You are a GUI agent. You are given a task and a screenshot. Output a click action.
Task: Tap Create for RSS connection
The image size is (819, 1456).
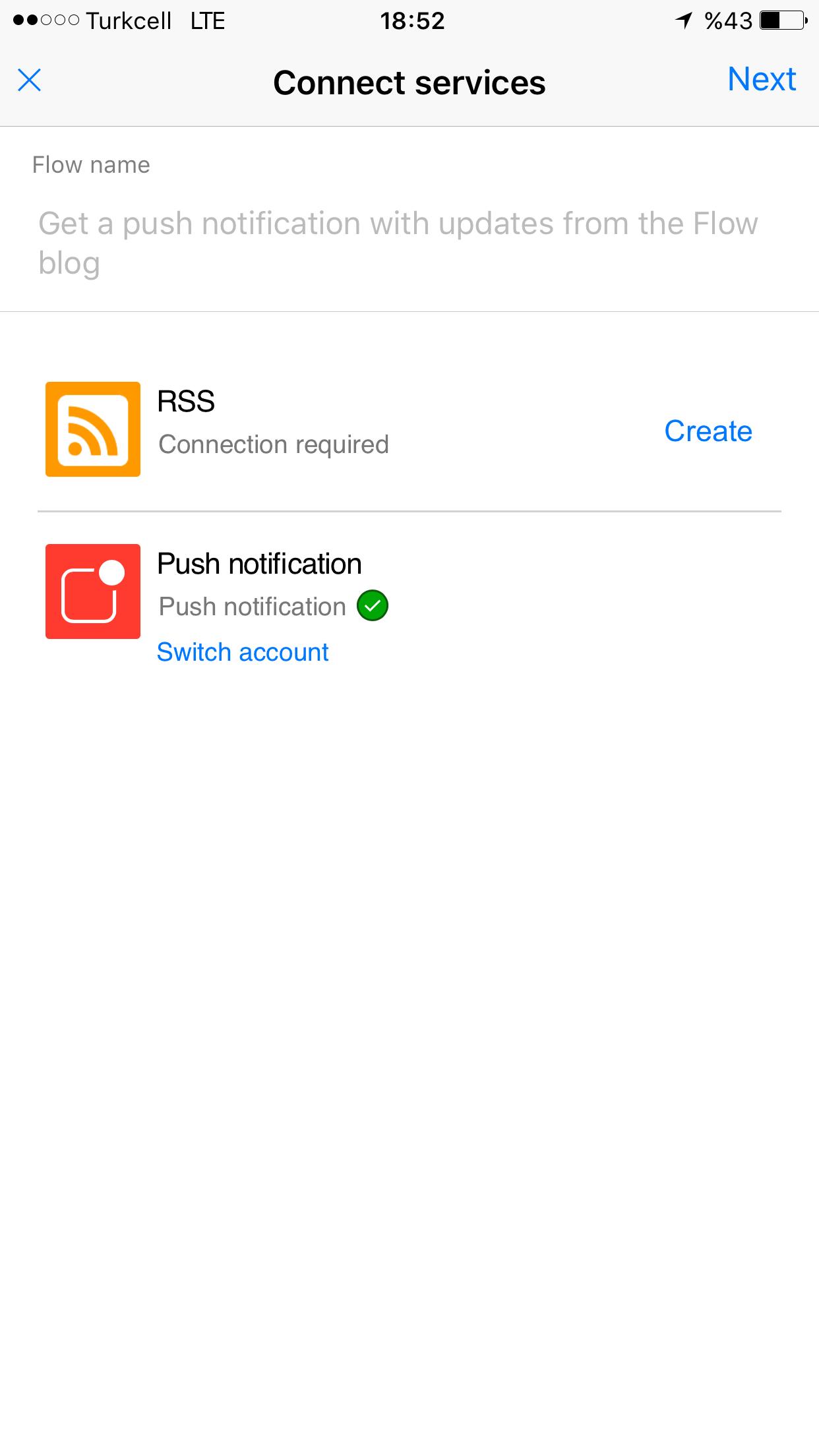708,431
